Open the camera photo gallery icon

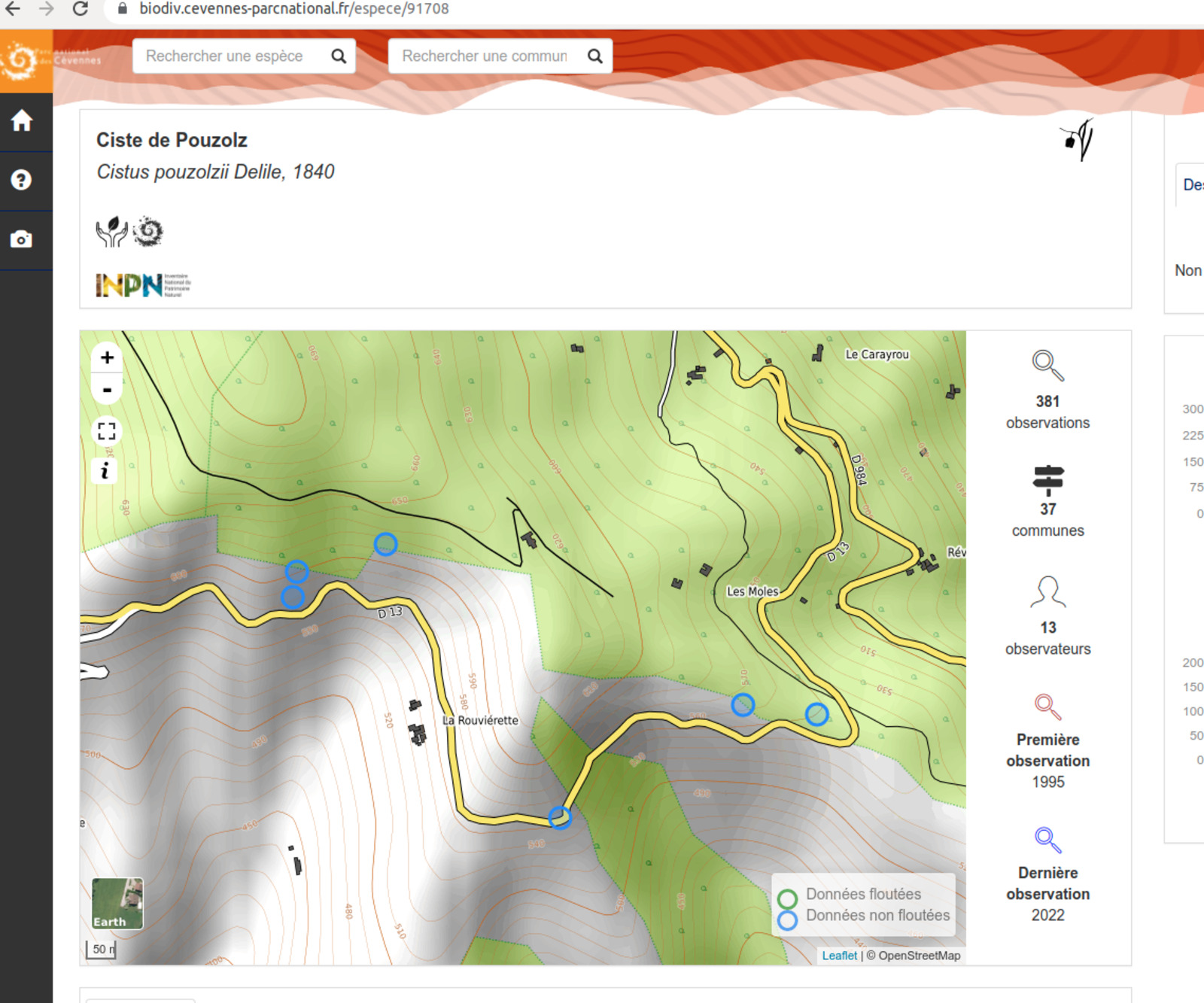22,239
